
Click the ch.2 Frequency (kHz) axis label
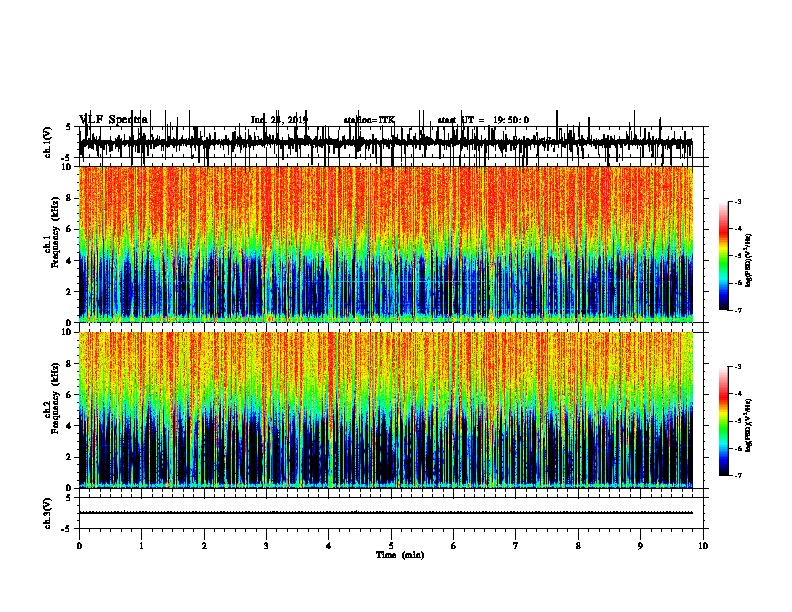pos(52,398)
